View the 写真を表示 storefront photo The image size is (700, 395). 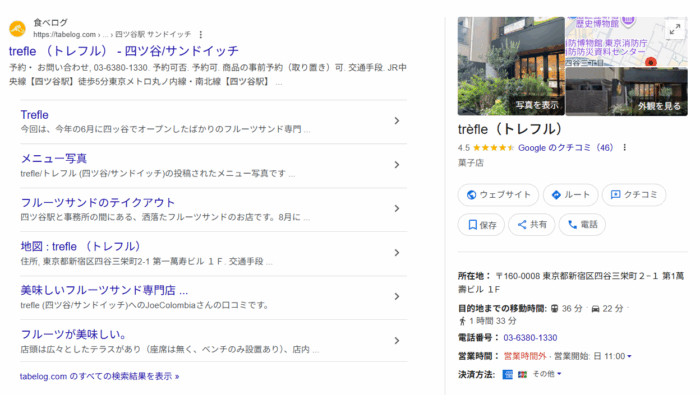point(511,66)
